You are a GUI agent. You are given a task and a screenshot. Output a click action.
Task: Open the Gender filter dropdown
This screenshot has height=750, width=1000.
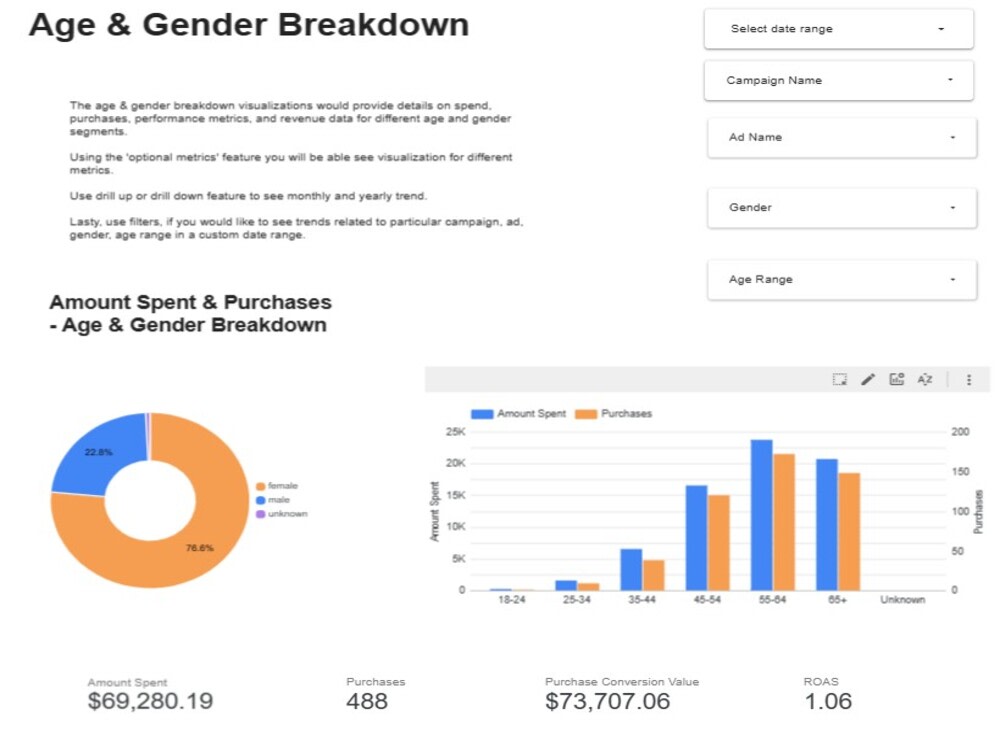[842, 207]
